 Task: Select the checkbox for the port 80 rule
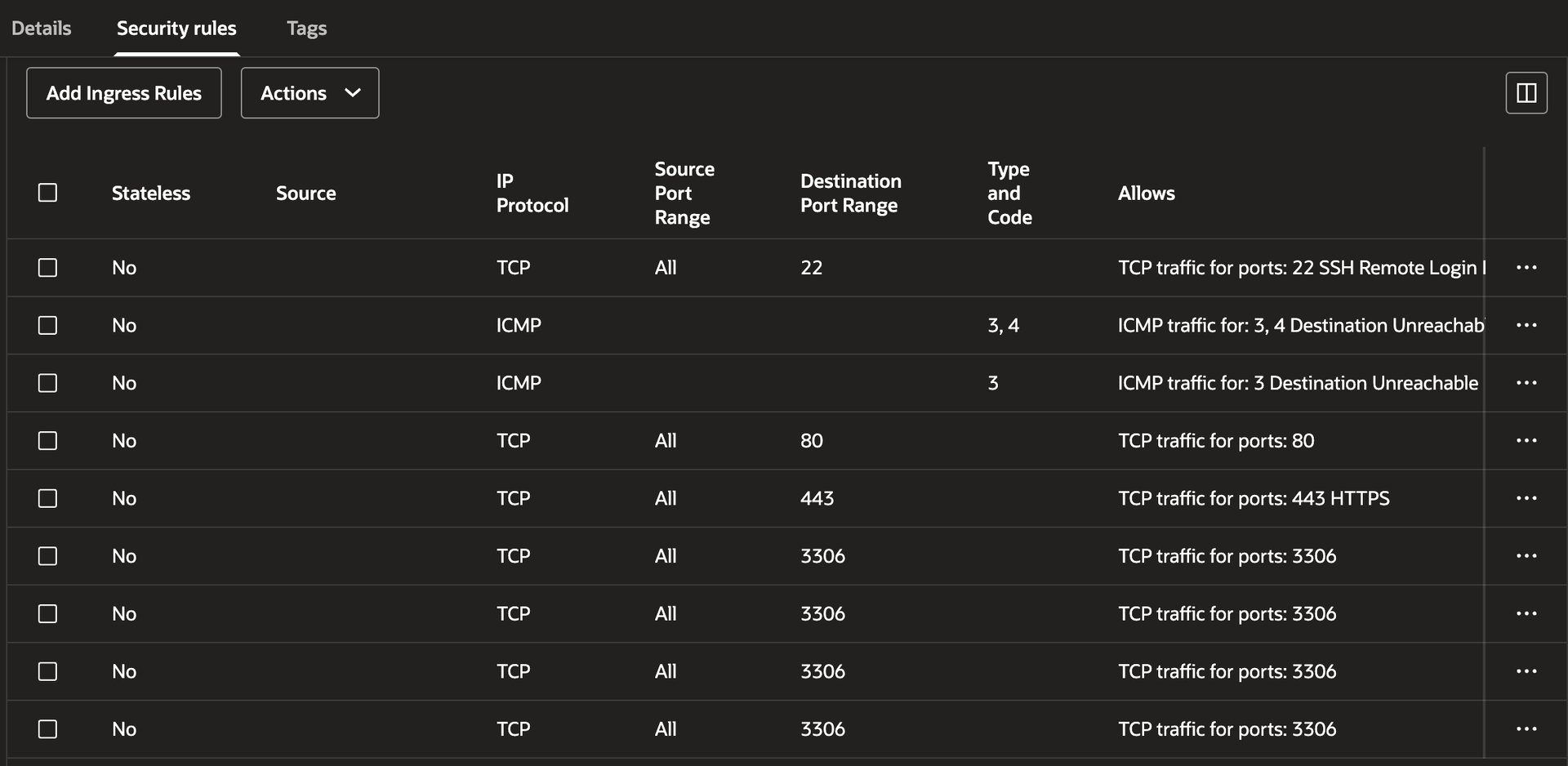pyautogui.click(x=48, y=441)
